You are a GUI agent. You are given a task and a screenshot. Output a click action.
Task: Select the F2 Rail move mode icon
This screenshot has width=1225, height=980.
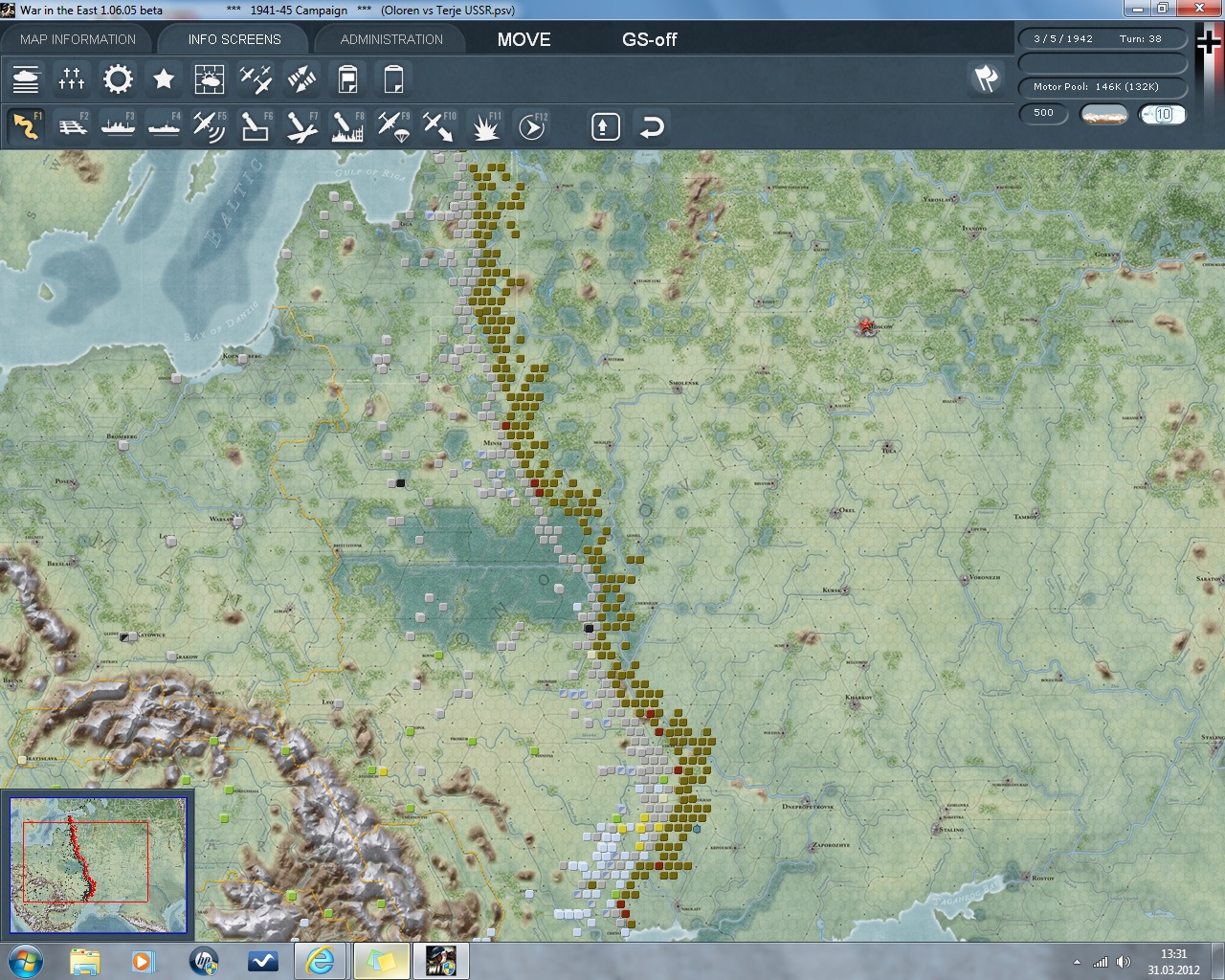click(72, 126)
